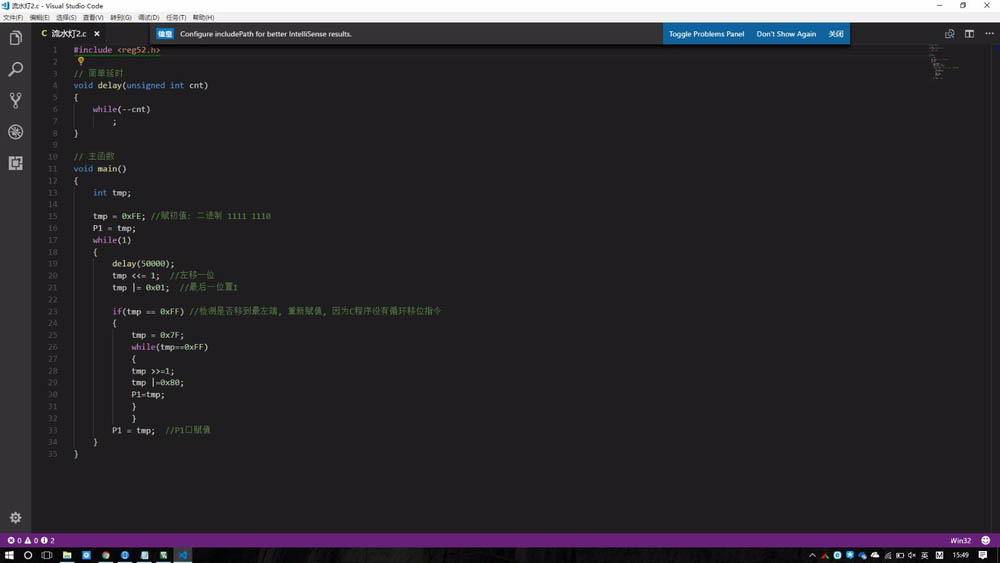Open the Debug view in the activity bar
This screenshot has height=563, width=1000.
click(x=15, y=131)
